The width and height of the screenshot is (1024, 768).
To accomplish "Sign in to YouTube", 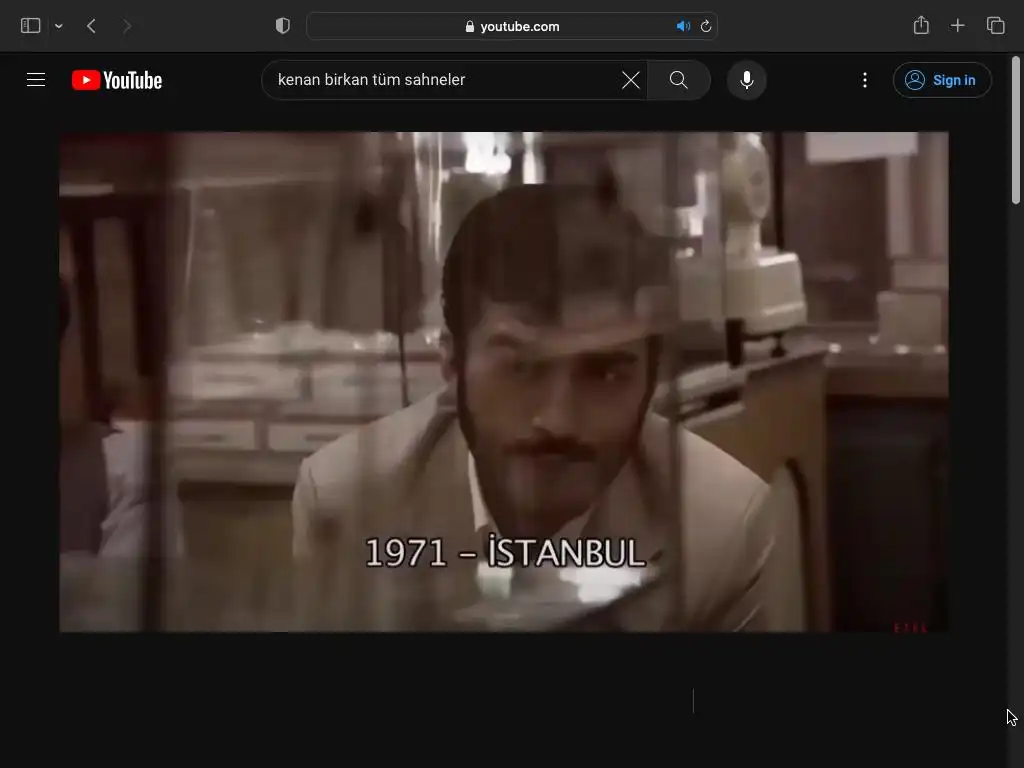I will tap(942, 80).
